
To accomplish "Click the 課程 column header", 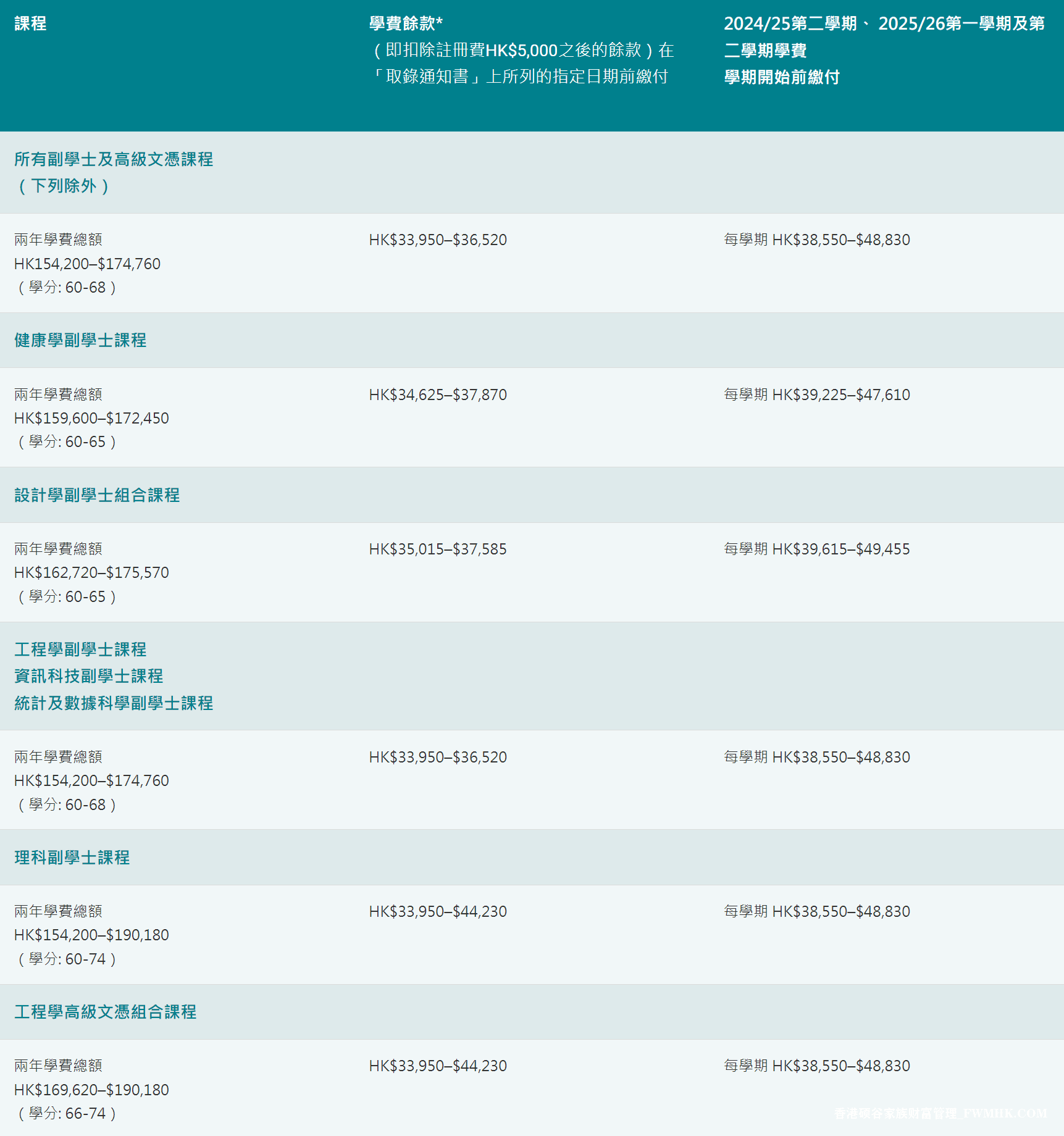I will pos(30,23).
